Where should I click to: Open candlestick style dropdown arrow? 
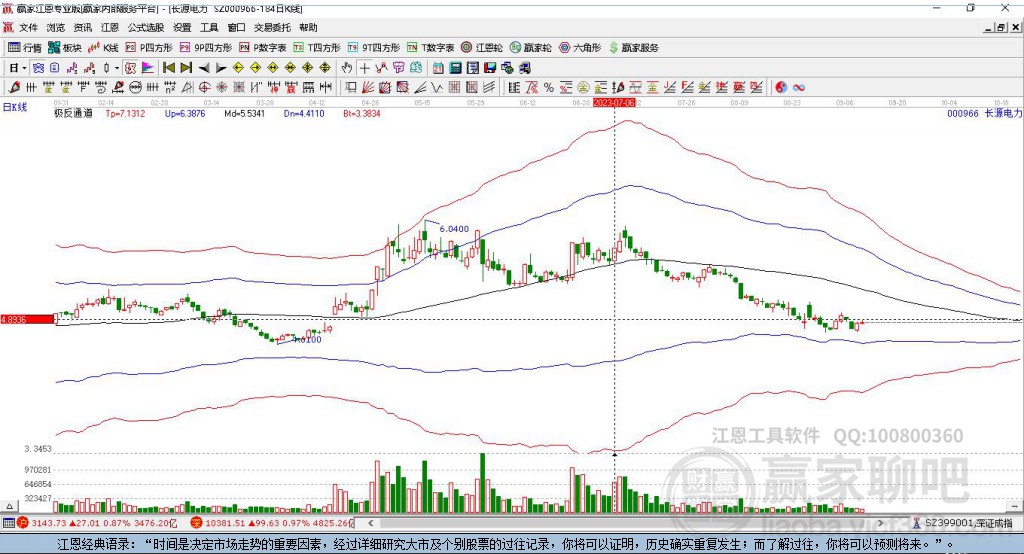click(x=117, y=68)
